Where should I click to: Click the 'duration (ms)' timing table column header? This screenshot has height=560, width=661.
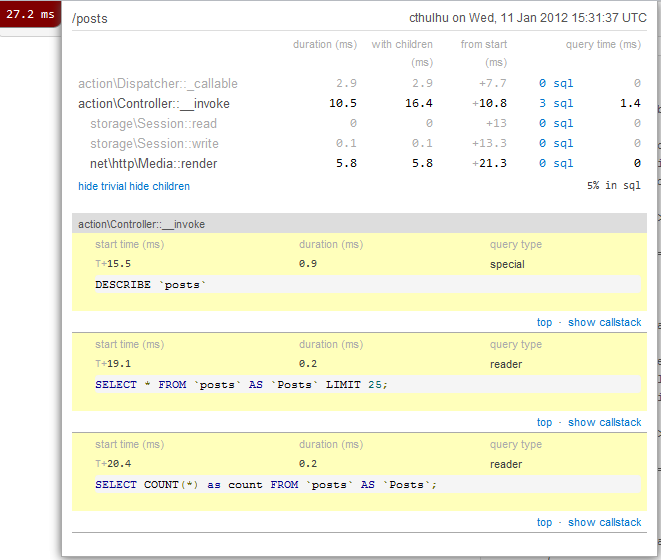pyautogui.click(x=325, y=44)
